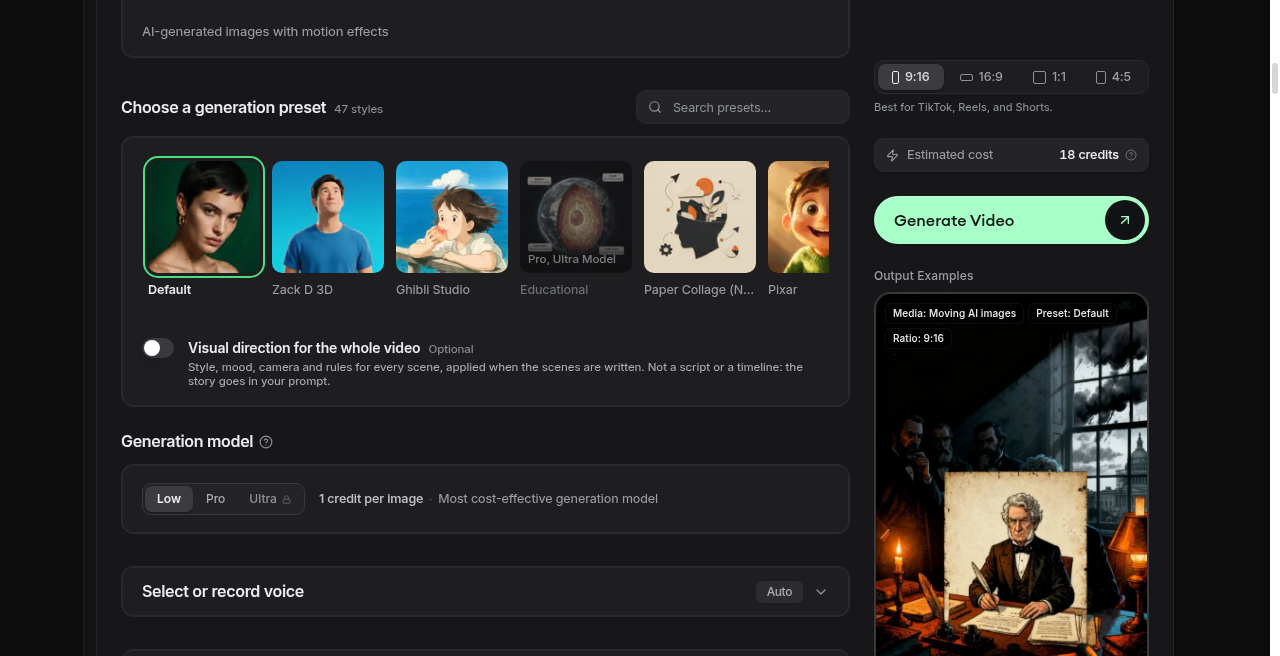This screenshot has height=656, width=1280.
Task: Click the page vertical scrollbar thumb
Action: click(1274, 78)
